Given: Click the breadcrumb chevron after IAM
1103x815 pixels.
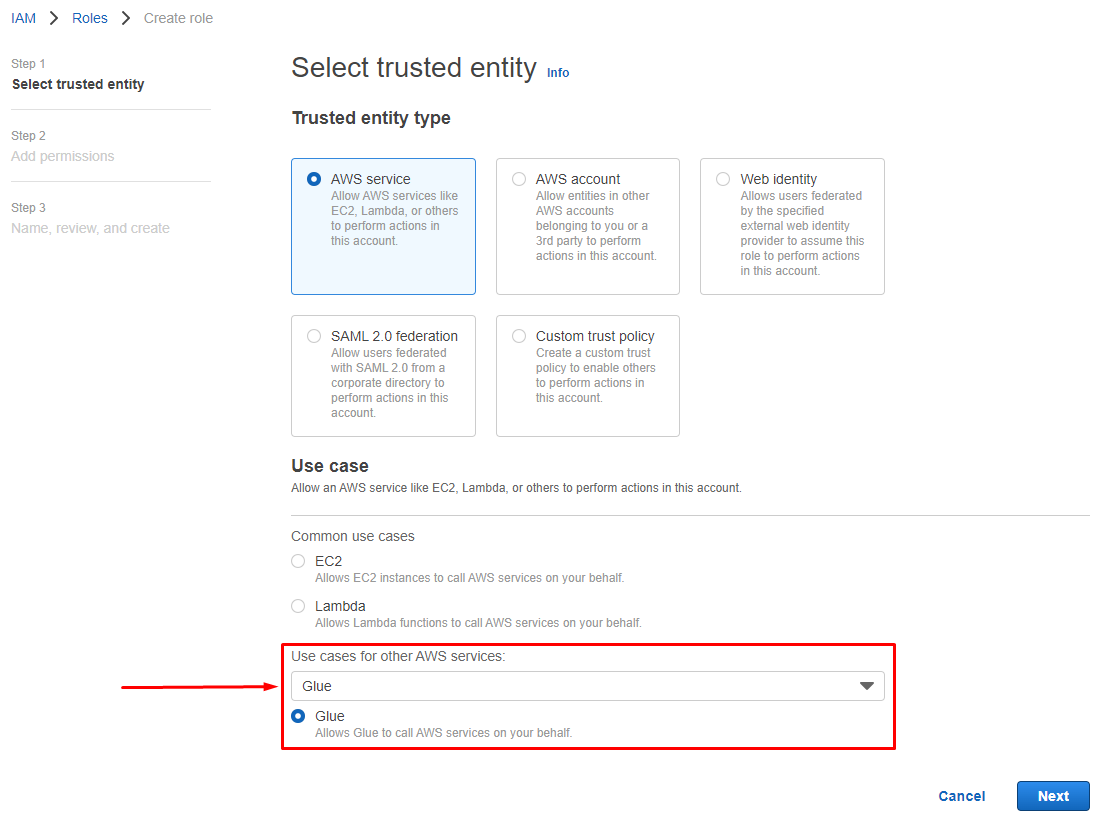Looking at the screenshot, I should click(53, 17).
